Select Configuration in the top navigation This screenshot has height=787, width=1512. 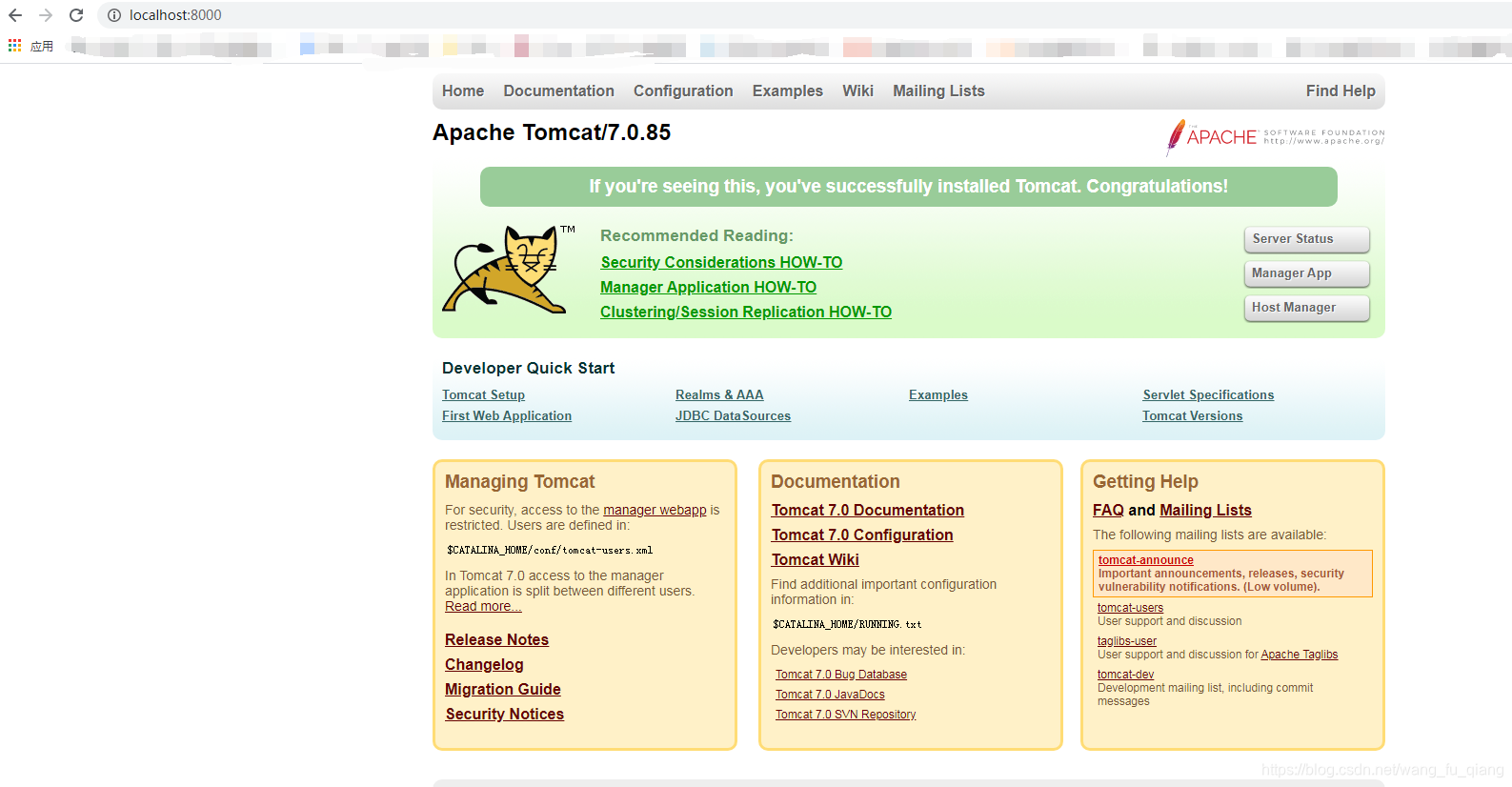pos(683,91)
